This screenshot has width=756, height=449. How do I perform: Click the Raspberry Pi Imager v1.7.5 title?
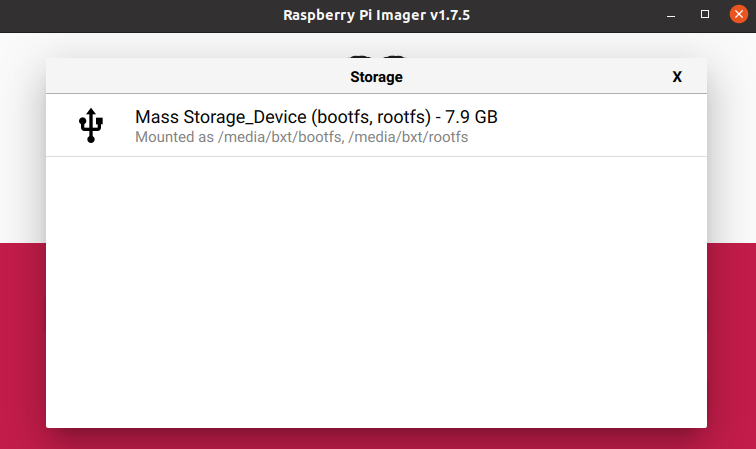pyautogui.click(x=376, y=15)
